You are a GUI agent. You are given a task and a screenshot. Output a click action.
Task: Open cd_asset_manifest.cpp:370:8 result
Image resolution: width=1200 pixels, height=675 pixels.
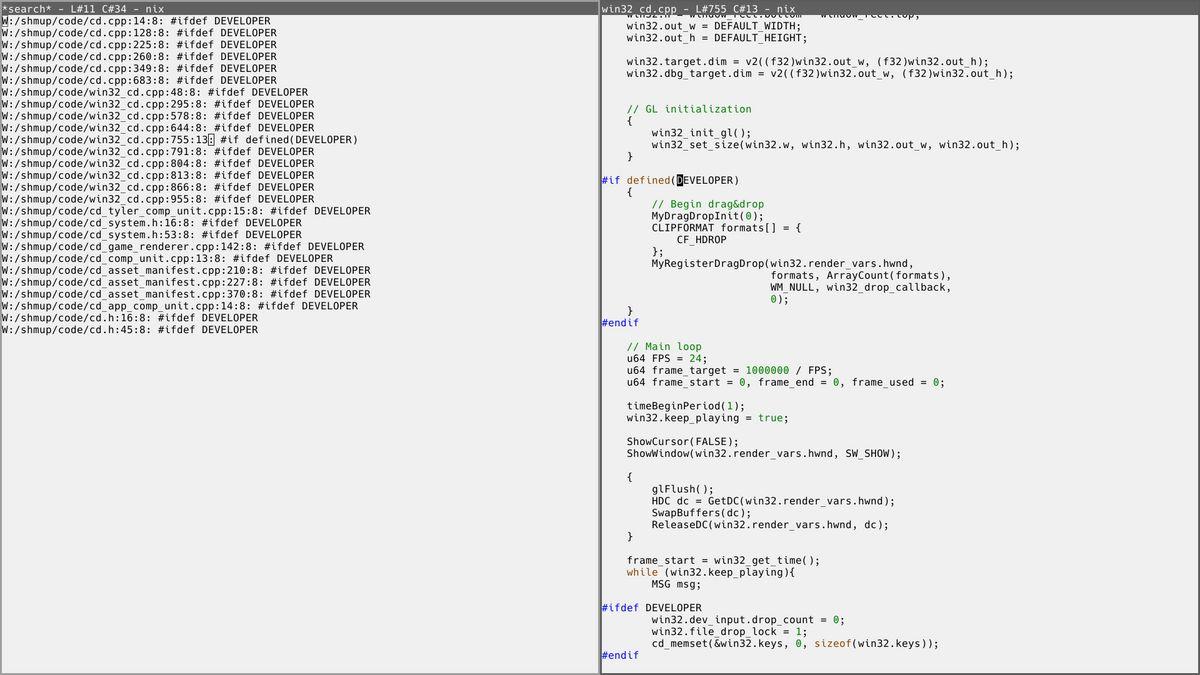pos(186,294)
